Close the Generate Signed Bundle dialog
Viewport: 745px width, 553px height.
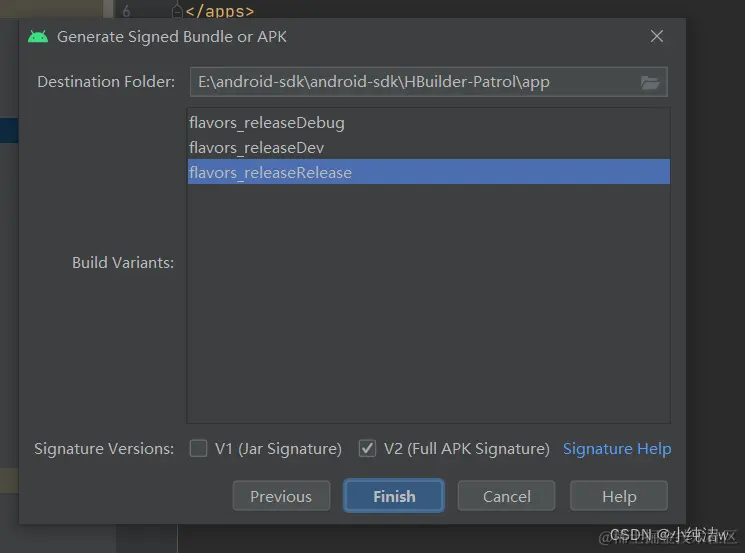(657, 36)
